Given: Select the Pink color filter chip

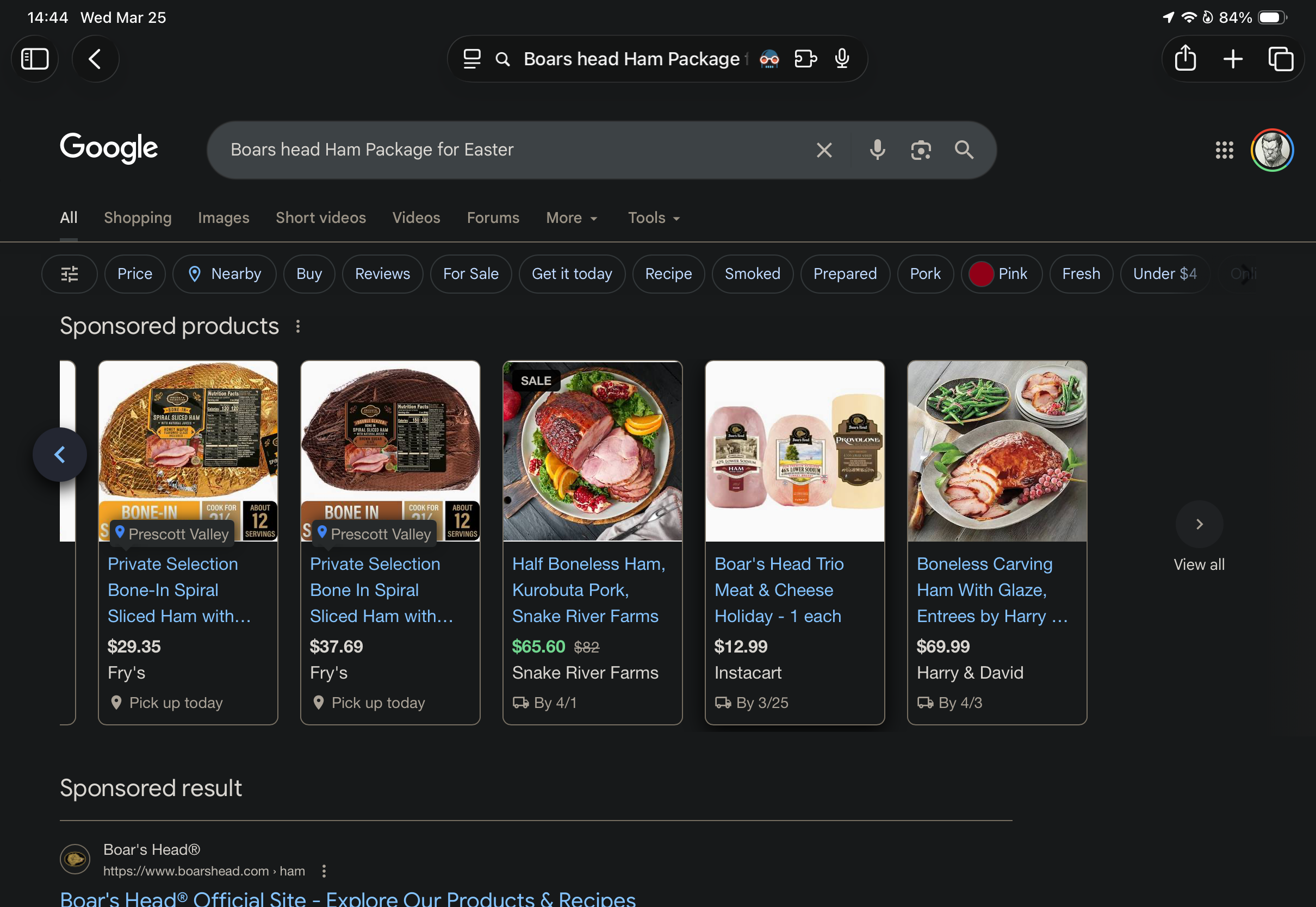Looking at the screenshot, I should [1001, 274].
